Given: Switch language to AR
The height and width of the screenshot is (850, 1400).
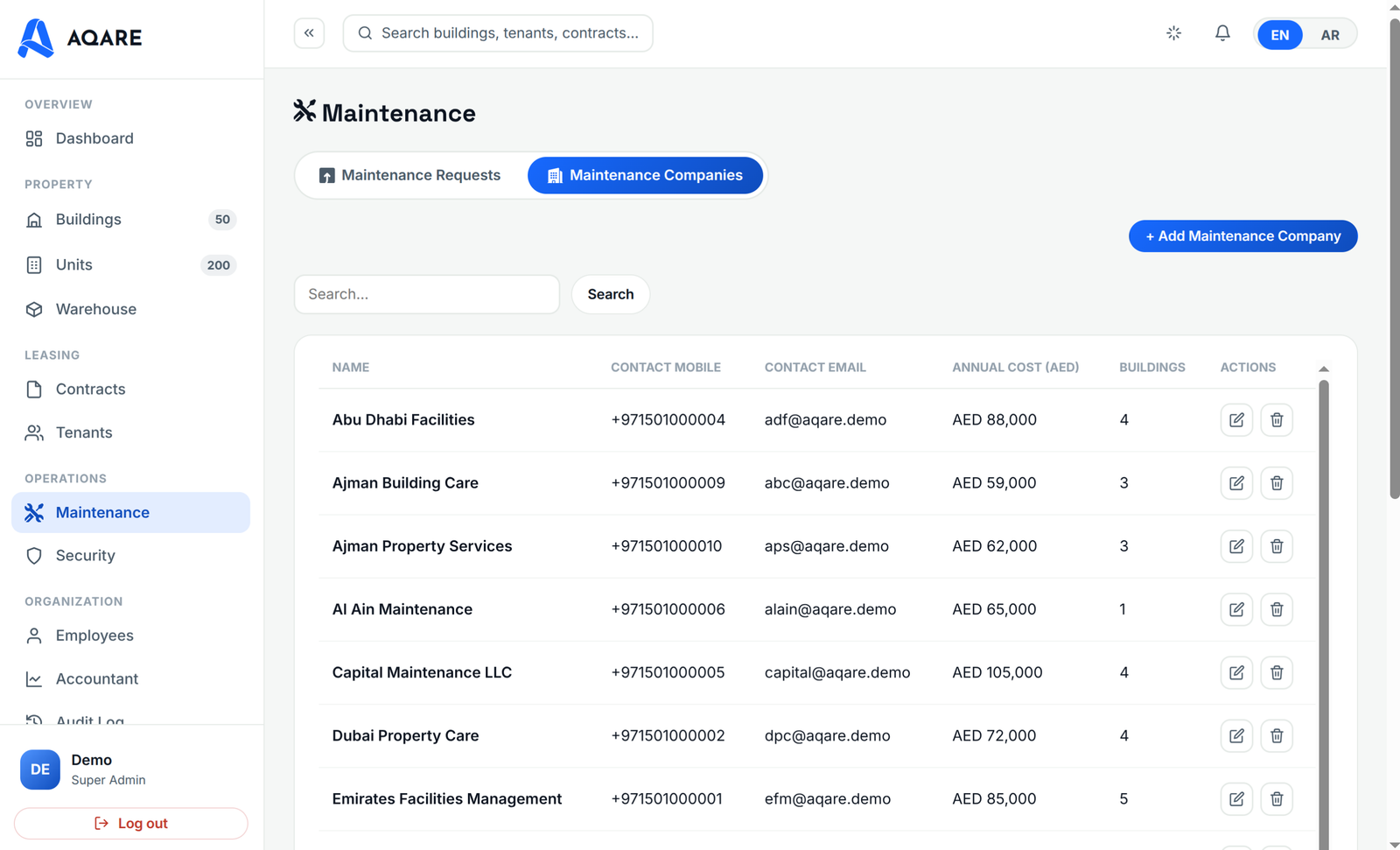Looking at the screenshot, I should point(1330,35).
